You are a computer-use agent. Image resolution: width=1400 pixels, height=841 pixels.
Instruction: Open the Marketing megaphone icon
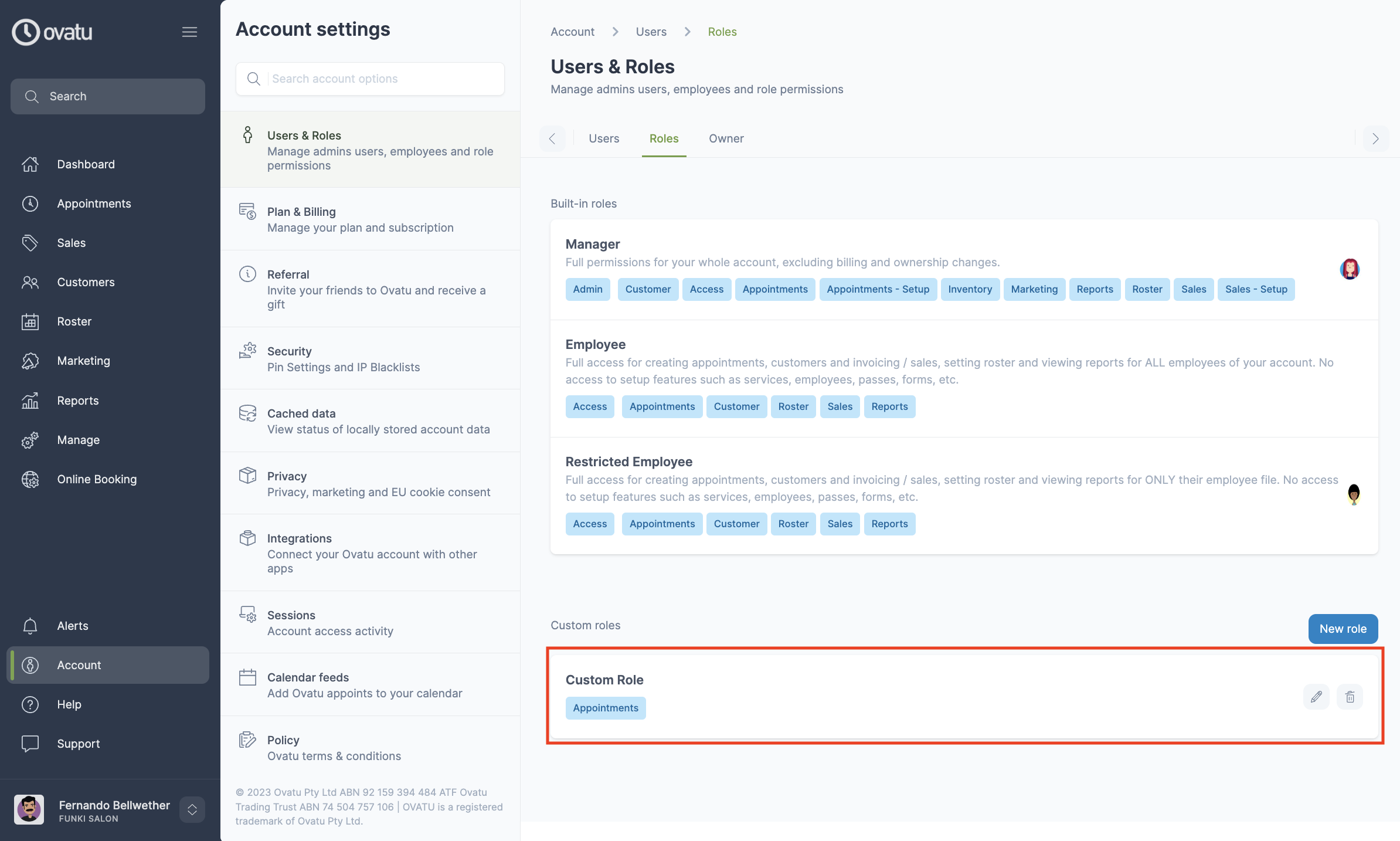[x=30, y=361]
